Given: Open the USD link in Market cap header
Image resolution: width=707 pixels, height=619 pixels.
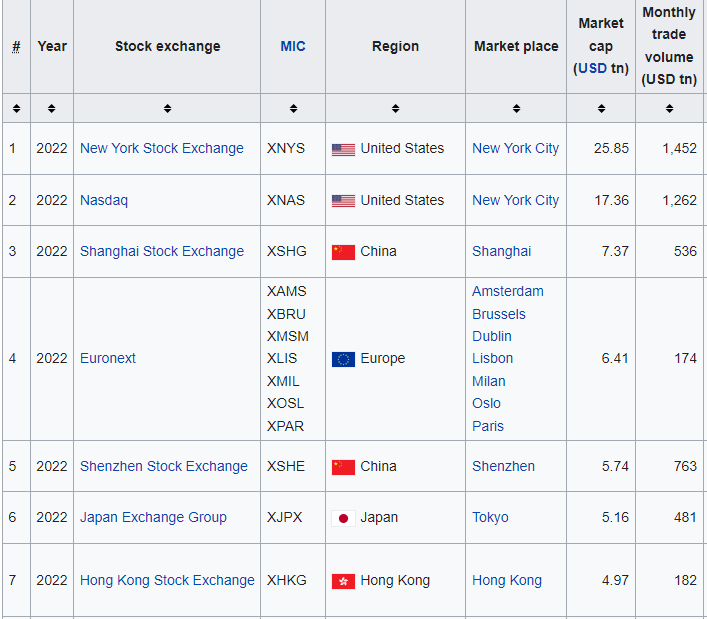Looking at the screenshot, I should (592, 68).
